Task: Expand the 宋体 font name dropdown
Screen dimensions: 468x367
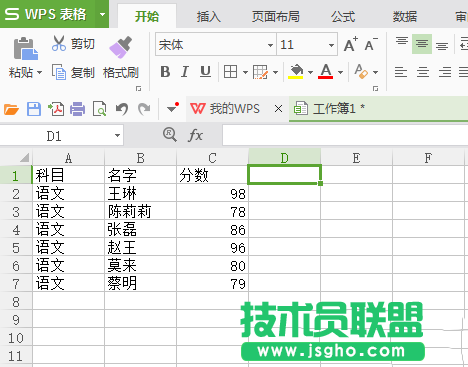Action: coord(270,45)
